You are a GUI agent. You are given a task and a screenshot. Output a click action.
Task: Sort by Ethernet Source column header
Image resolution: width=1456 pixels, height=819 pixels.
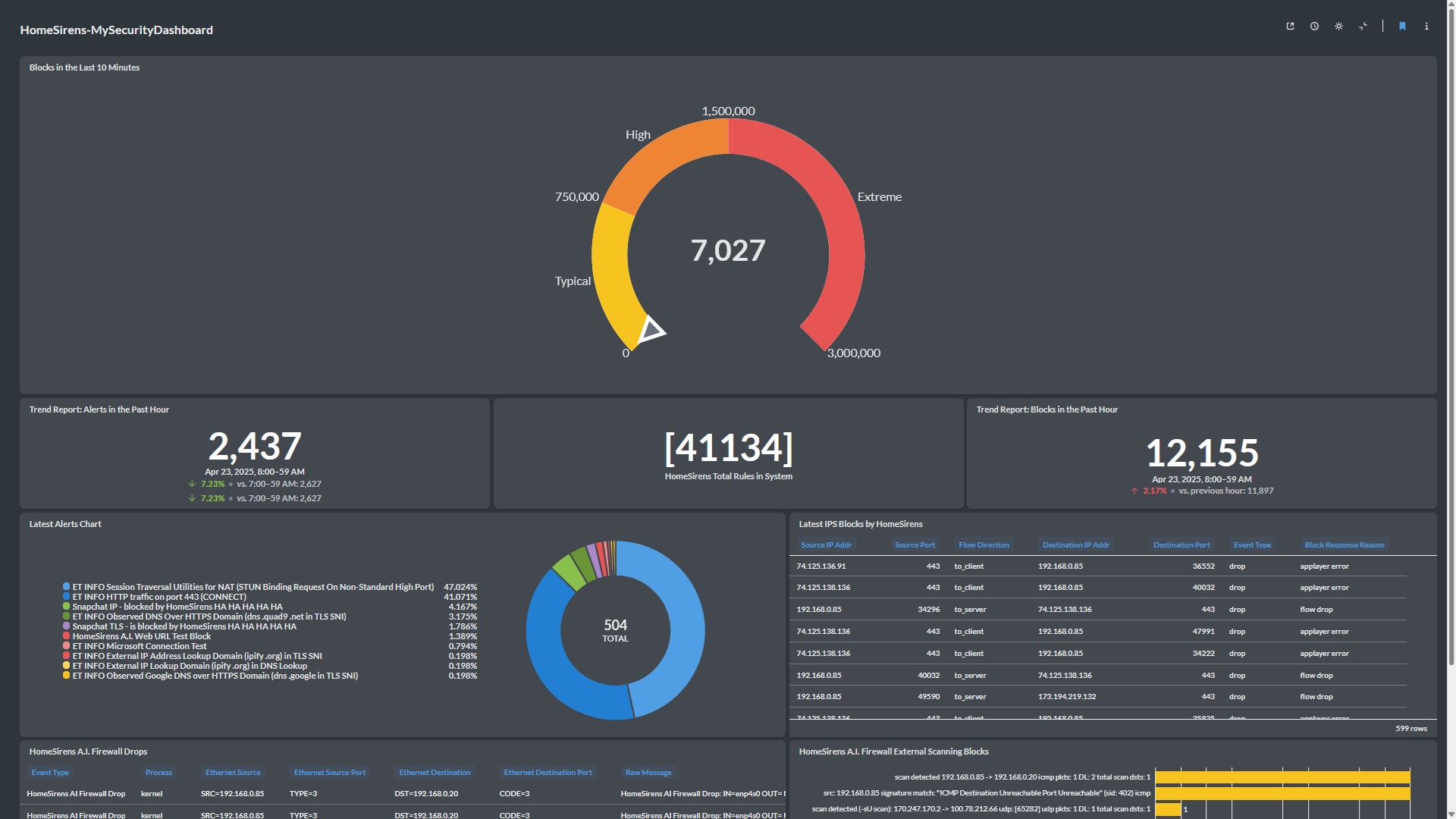tap(233, 773)
